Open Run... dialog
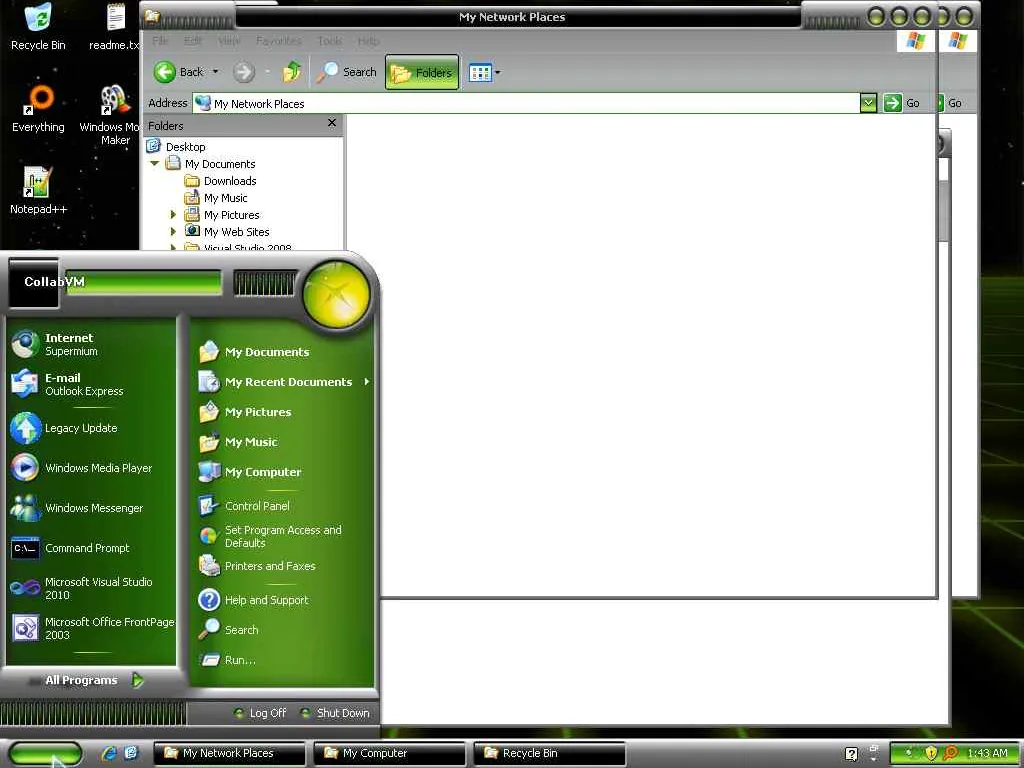Image resolution: width=1024 pixels, height=768 pixels. click(283, 660)
